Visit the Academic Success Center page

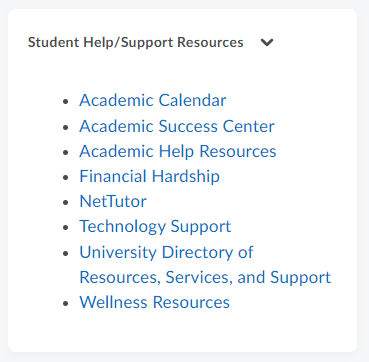click(x=177, y=126)
